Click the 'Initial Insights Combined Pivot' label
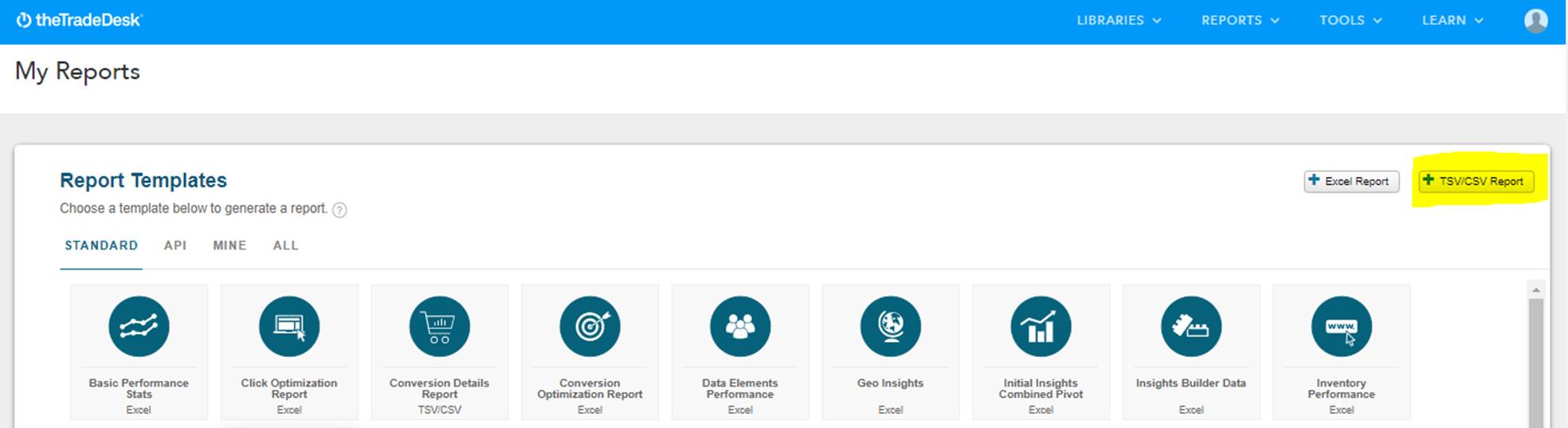1568x428 pixels. click(1041, 388)
